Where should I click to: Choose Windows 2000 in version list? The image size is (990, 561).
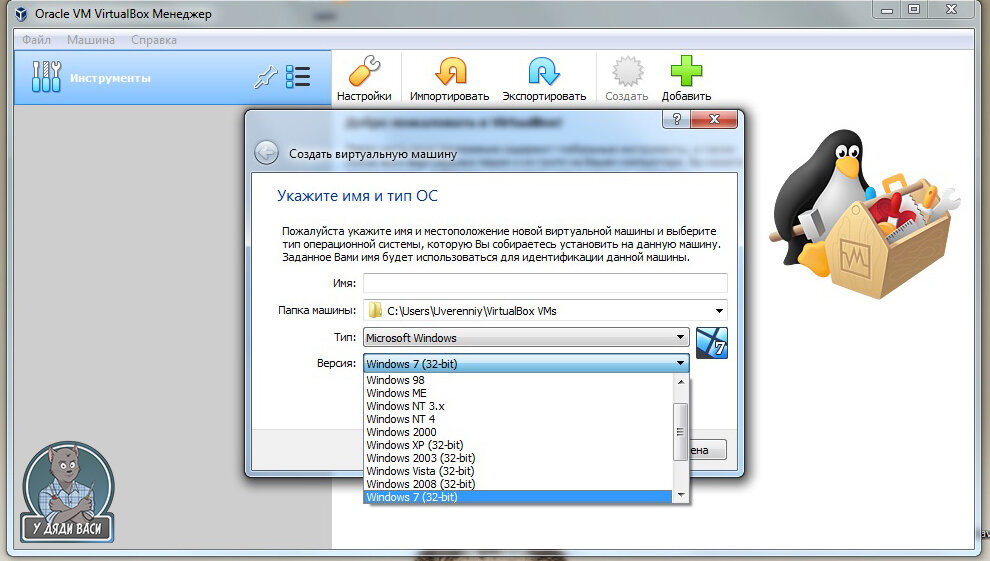point(518,432)
